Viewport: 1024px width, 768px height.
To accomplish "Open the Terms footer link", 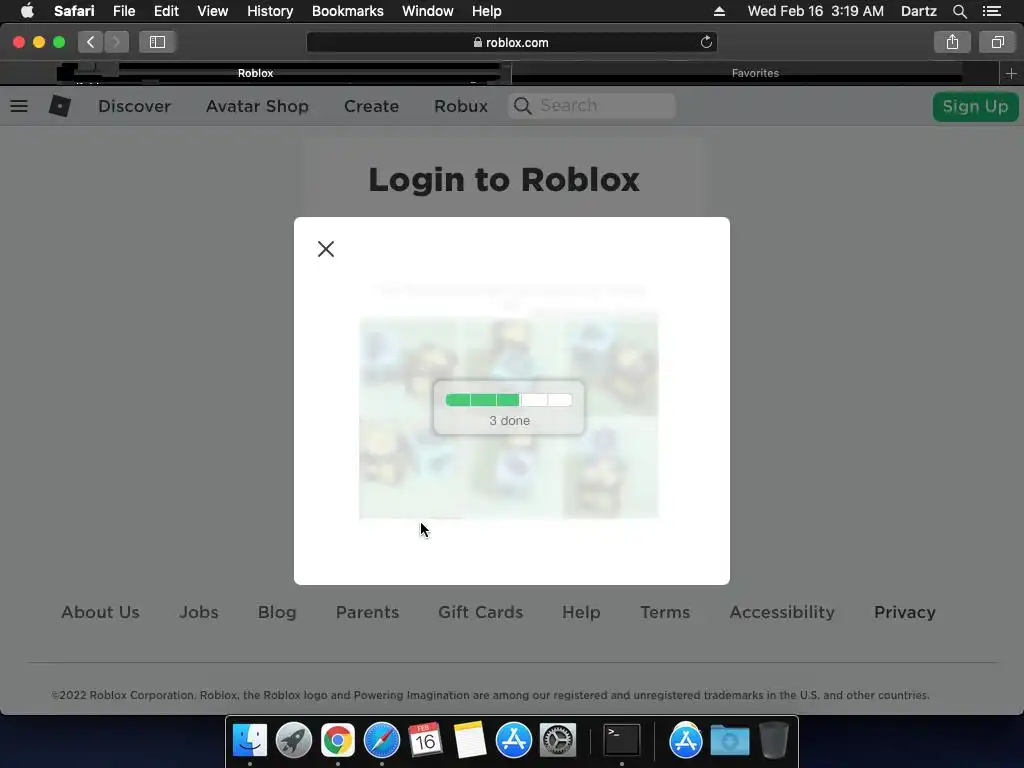I will (665, 612).
